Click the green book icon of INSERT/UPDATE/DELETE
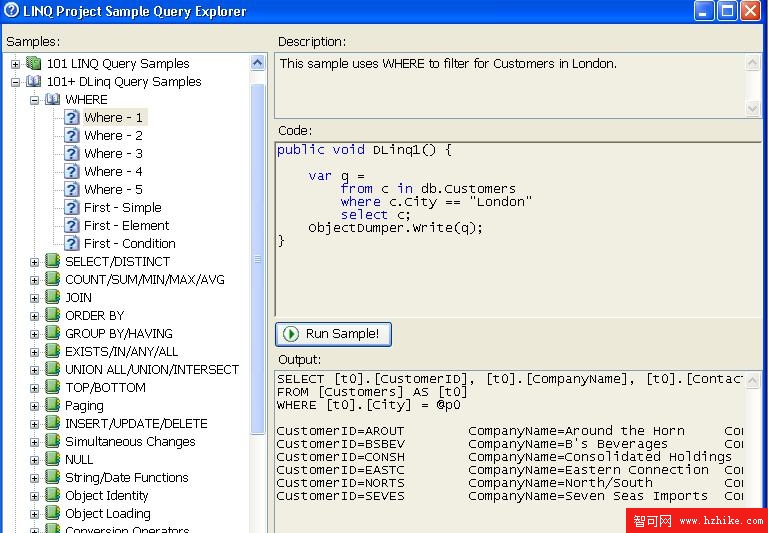This screenshot has height=533, width=768. (52, 423)
